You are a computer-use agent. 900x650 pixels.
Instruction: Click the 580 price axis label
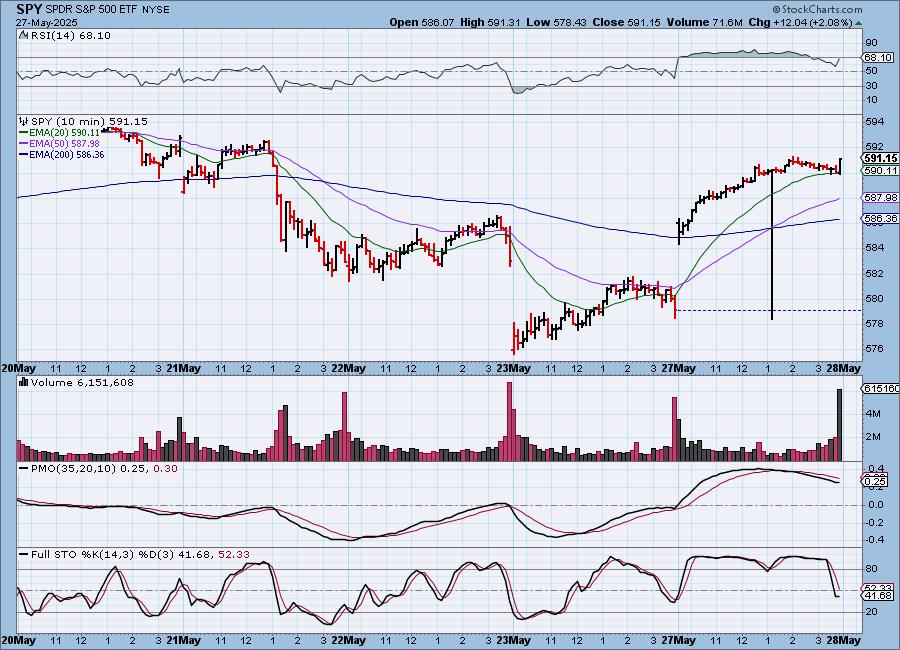click(x=874, y=299)
